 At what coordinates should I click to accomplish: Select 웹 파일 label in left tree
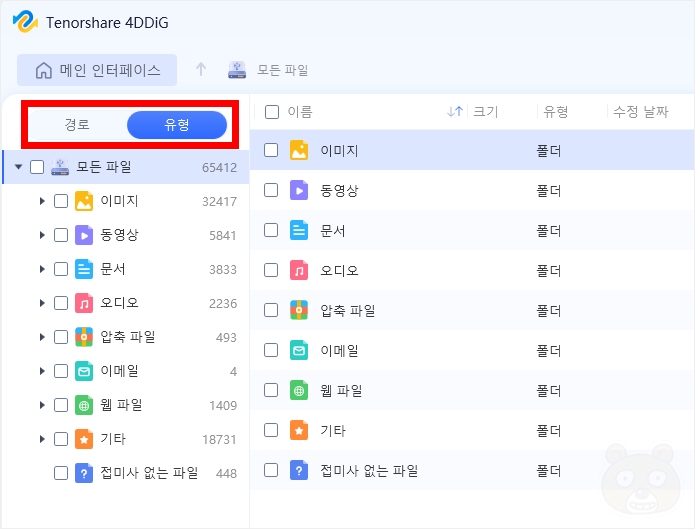(121, 405)
